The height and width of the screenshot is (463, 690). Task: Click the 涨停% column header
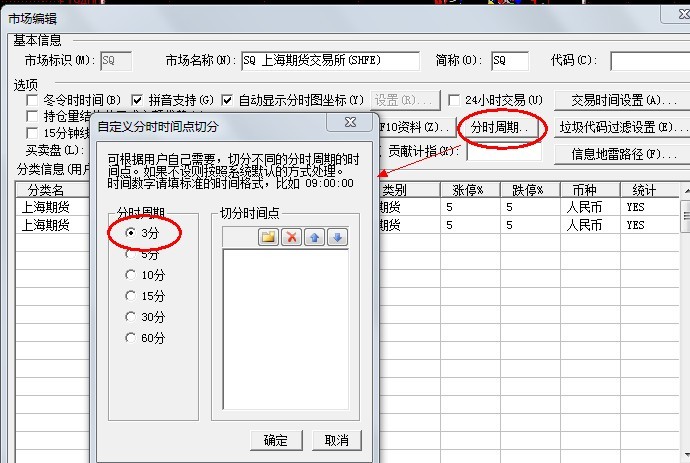470,190
